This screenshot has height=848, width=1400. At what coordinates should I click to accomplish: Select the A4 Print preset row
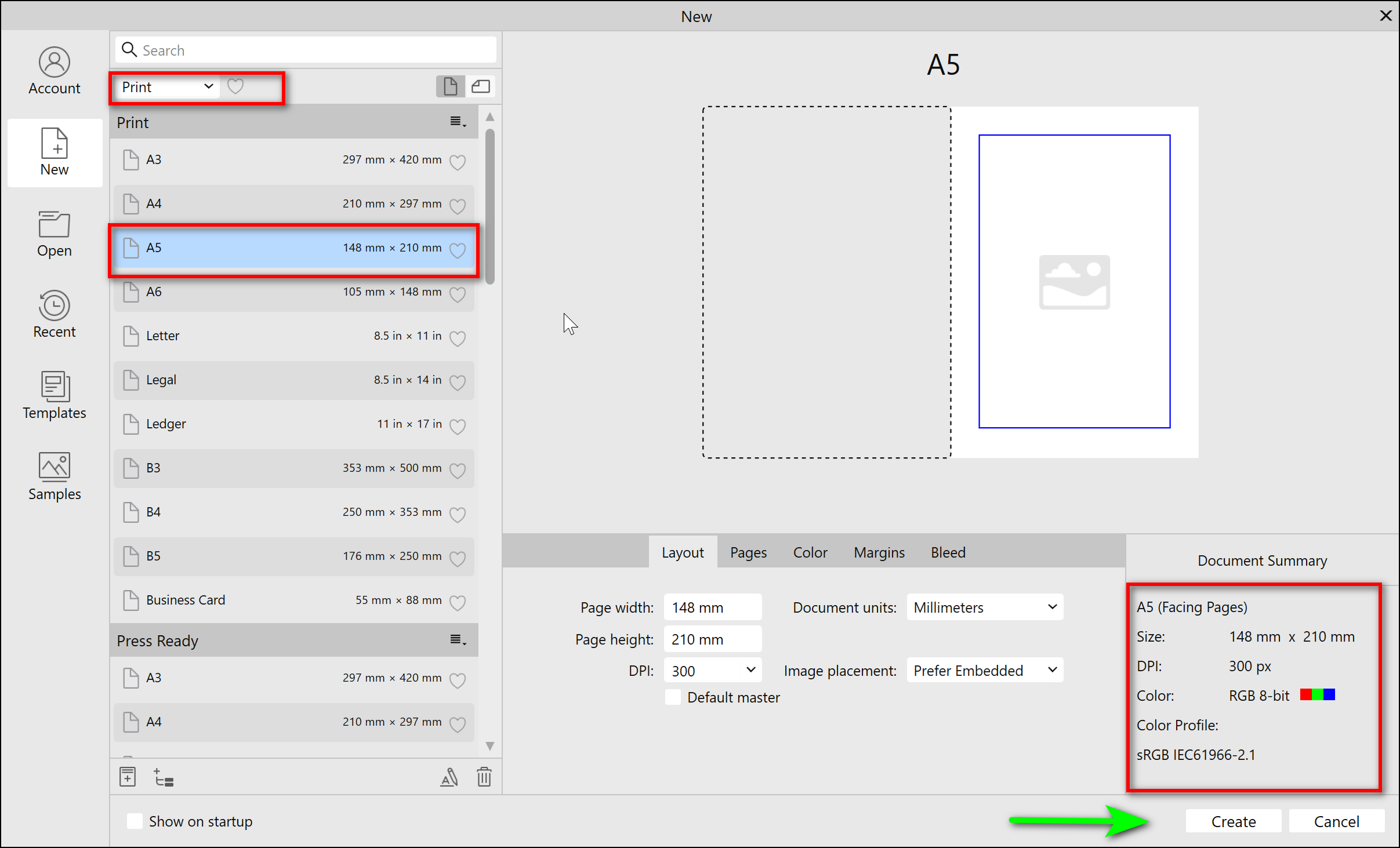click(294, 203)
